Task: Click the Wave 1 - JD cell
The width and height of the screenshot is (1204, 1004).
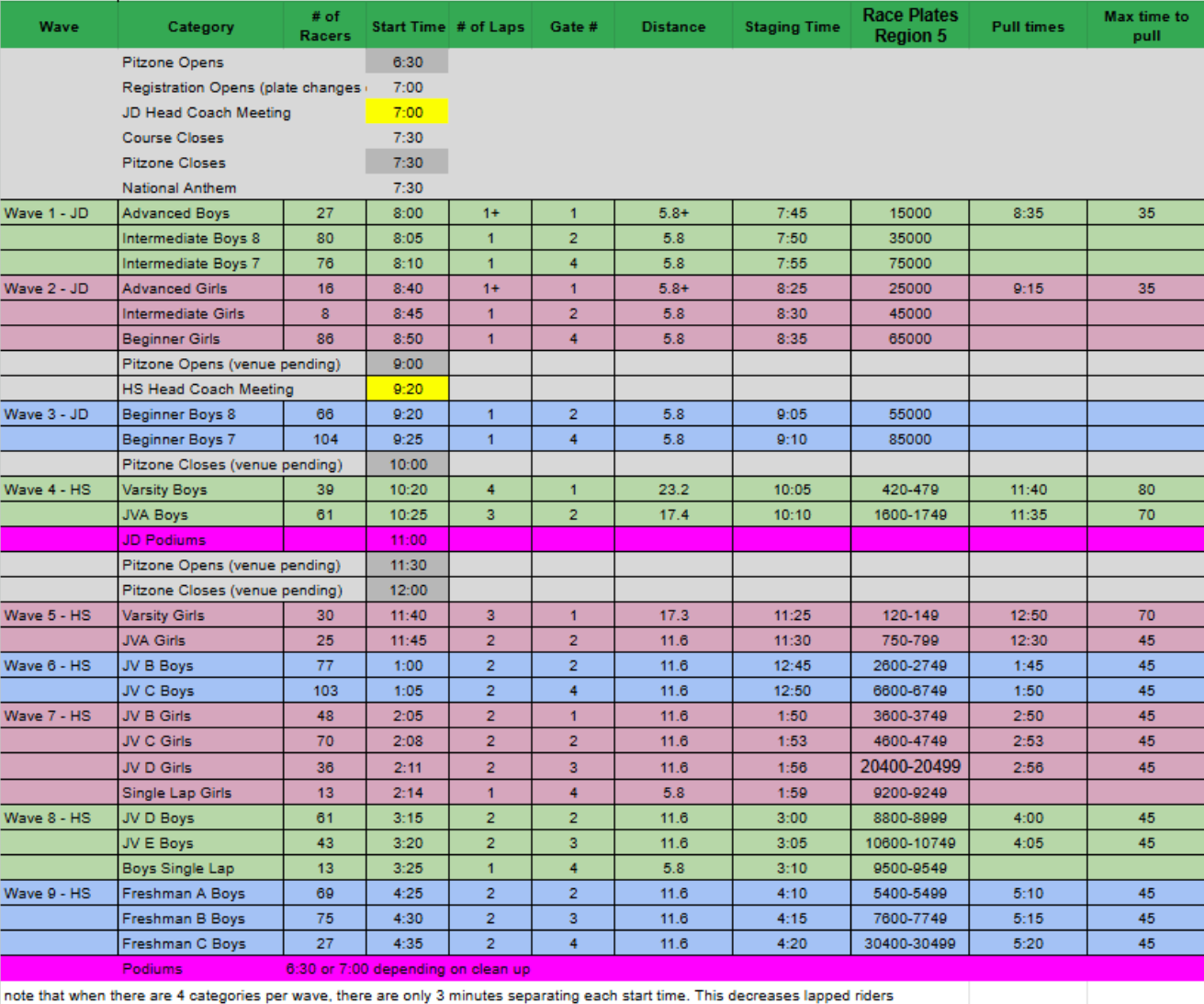Action: [x=59, y=213]
